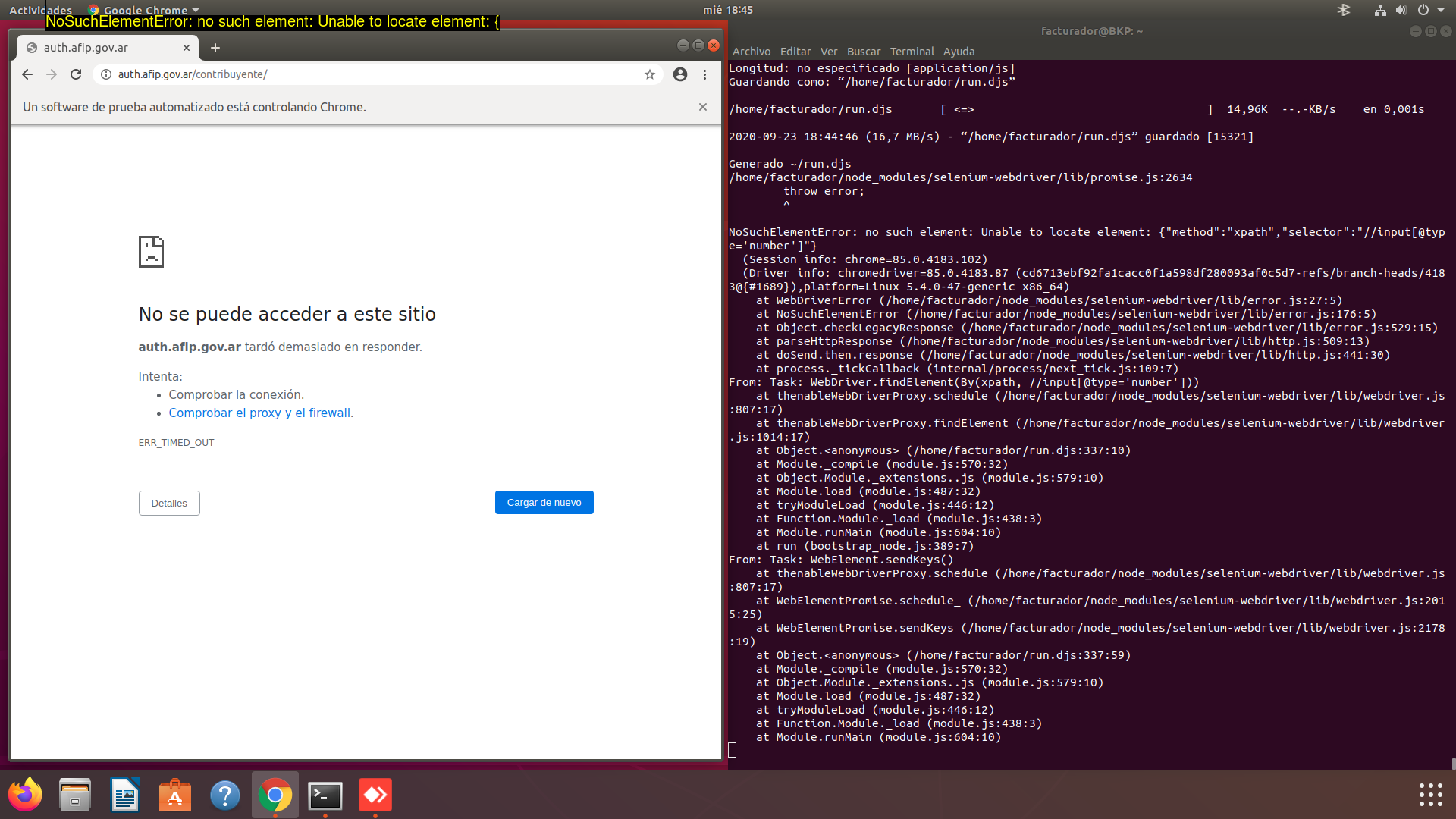
Task: Select the auth.afip.gov.ar tab
Action: coord(107,48)
